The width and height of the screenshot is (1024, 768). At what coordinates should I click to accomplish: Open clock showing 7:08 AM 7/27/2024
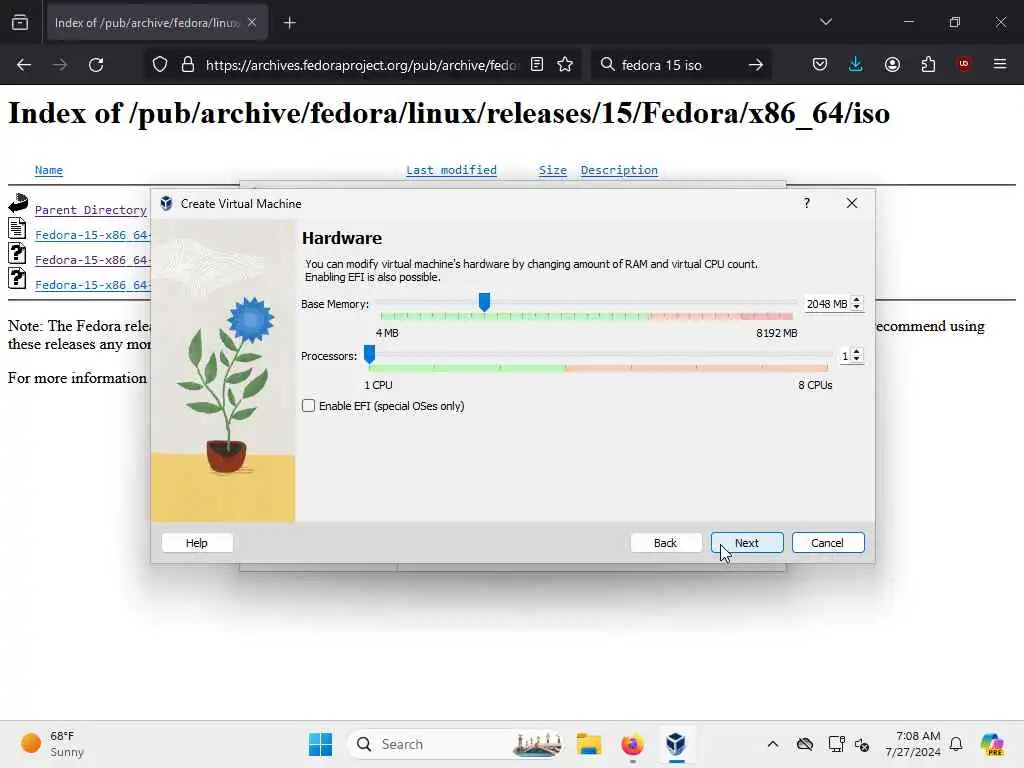[x=912, y=744]
